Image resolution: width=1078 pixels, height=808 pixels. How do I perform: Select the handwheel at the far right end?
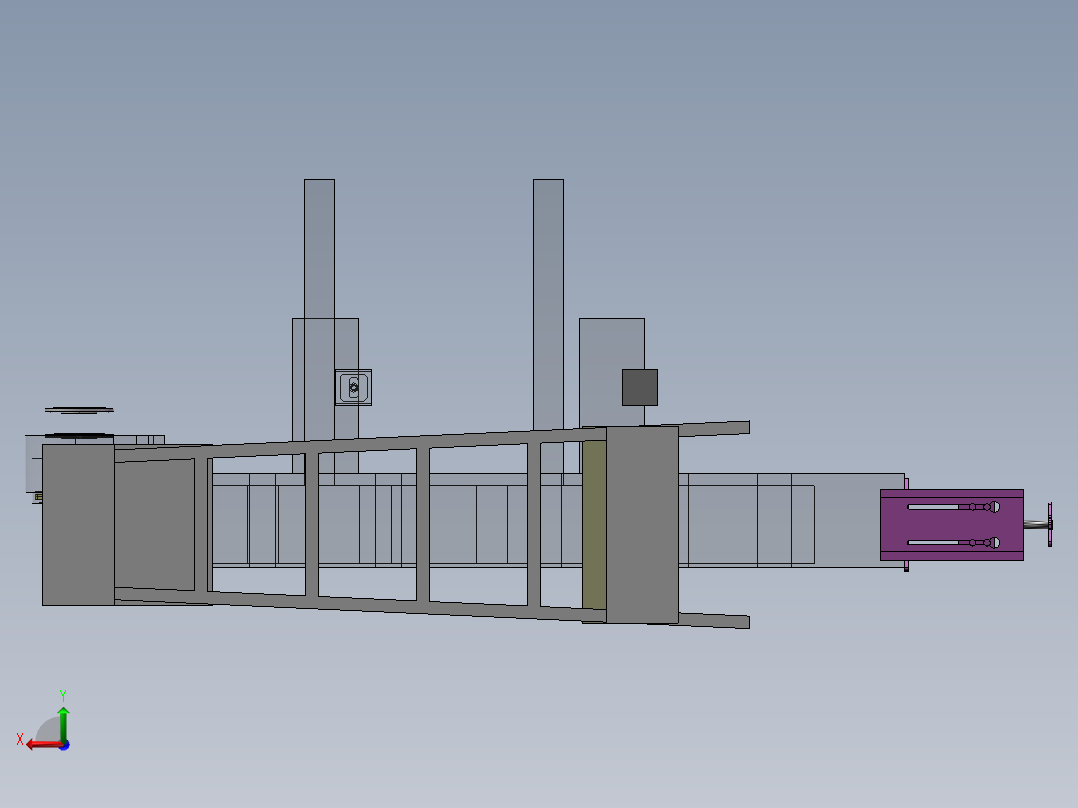tap(1049, 525)
